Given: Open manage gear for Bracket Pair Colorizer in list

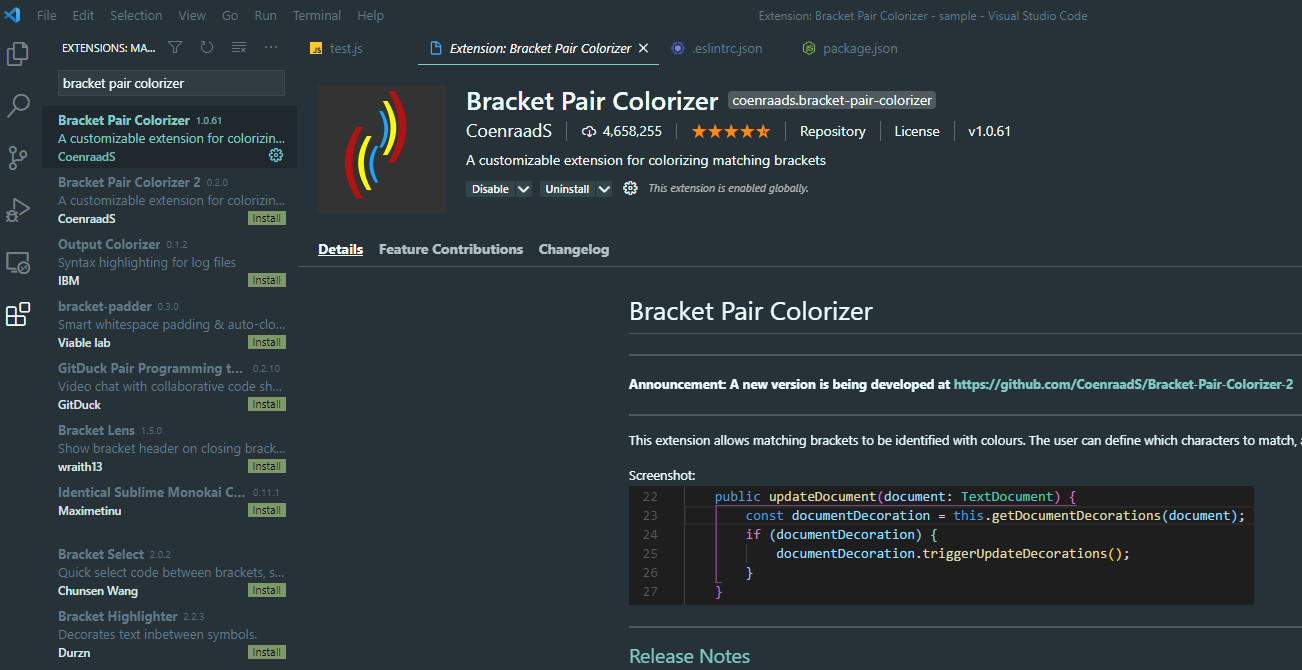Looking at the screenshot, I should [276, 156].
